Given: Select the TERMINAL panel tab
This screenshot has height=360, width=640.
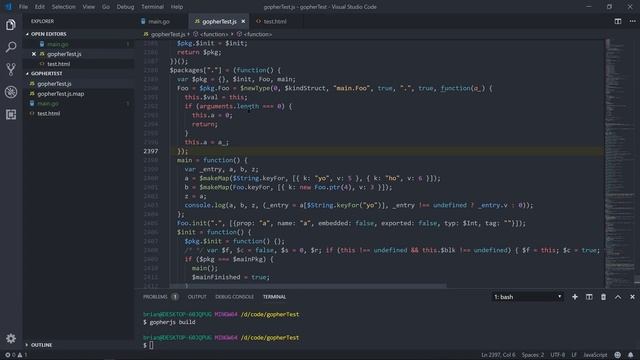Looking at the screenshot, I should [x=274, y=297].
